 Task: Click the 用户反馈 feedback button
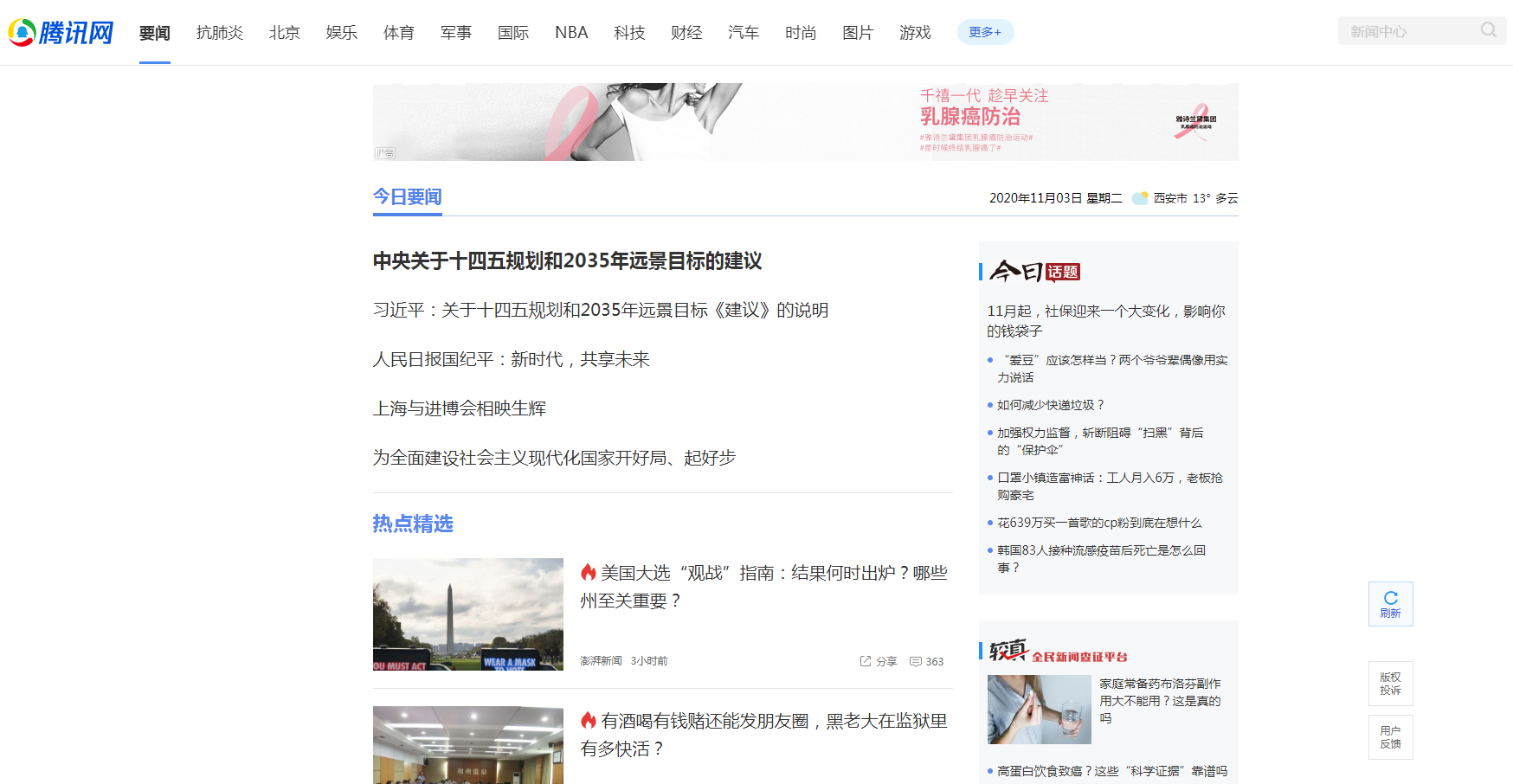[1390, 737]
